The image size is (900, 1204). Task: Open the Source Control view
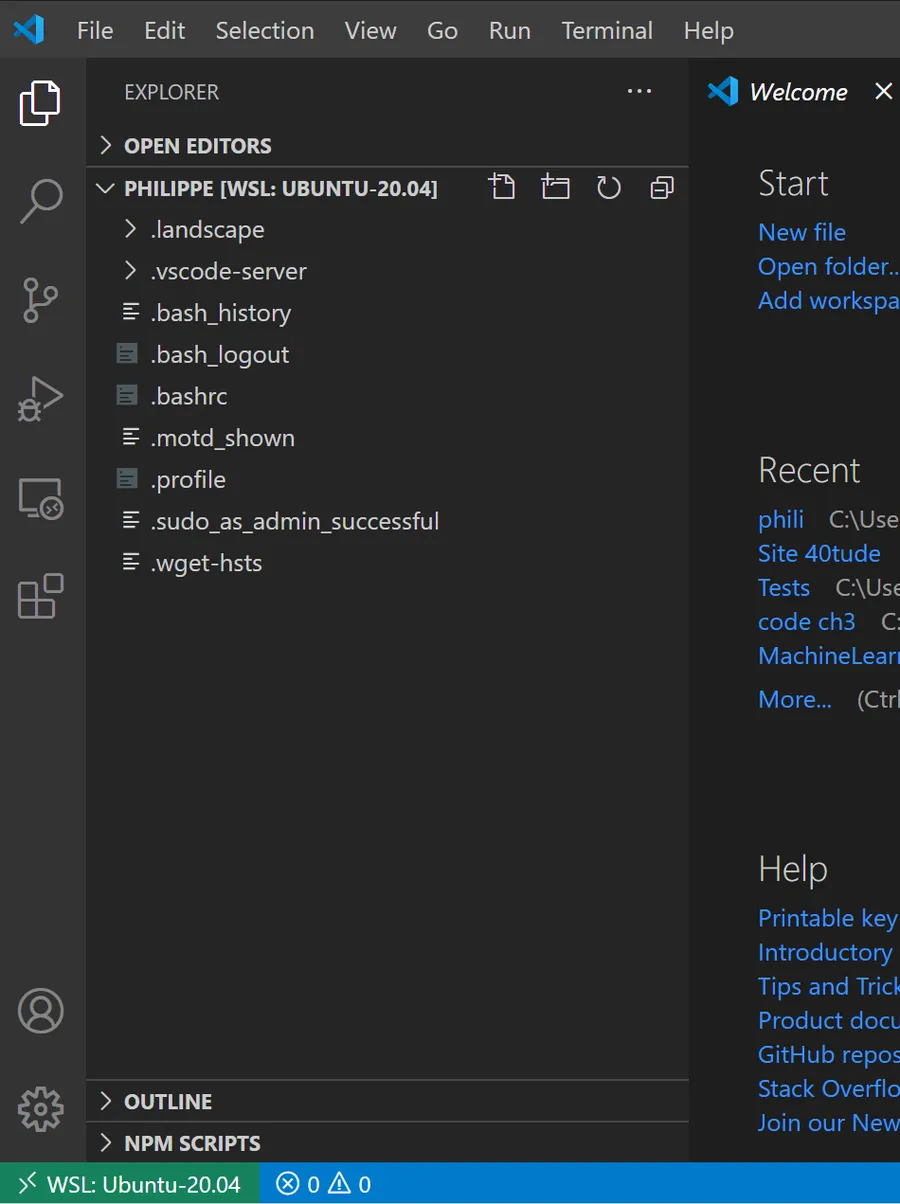pos(41,300)
